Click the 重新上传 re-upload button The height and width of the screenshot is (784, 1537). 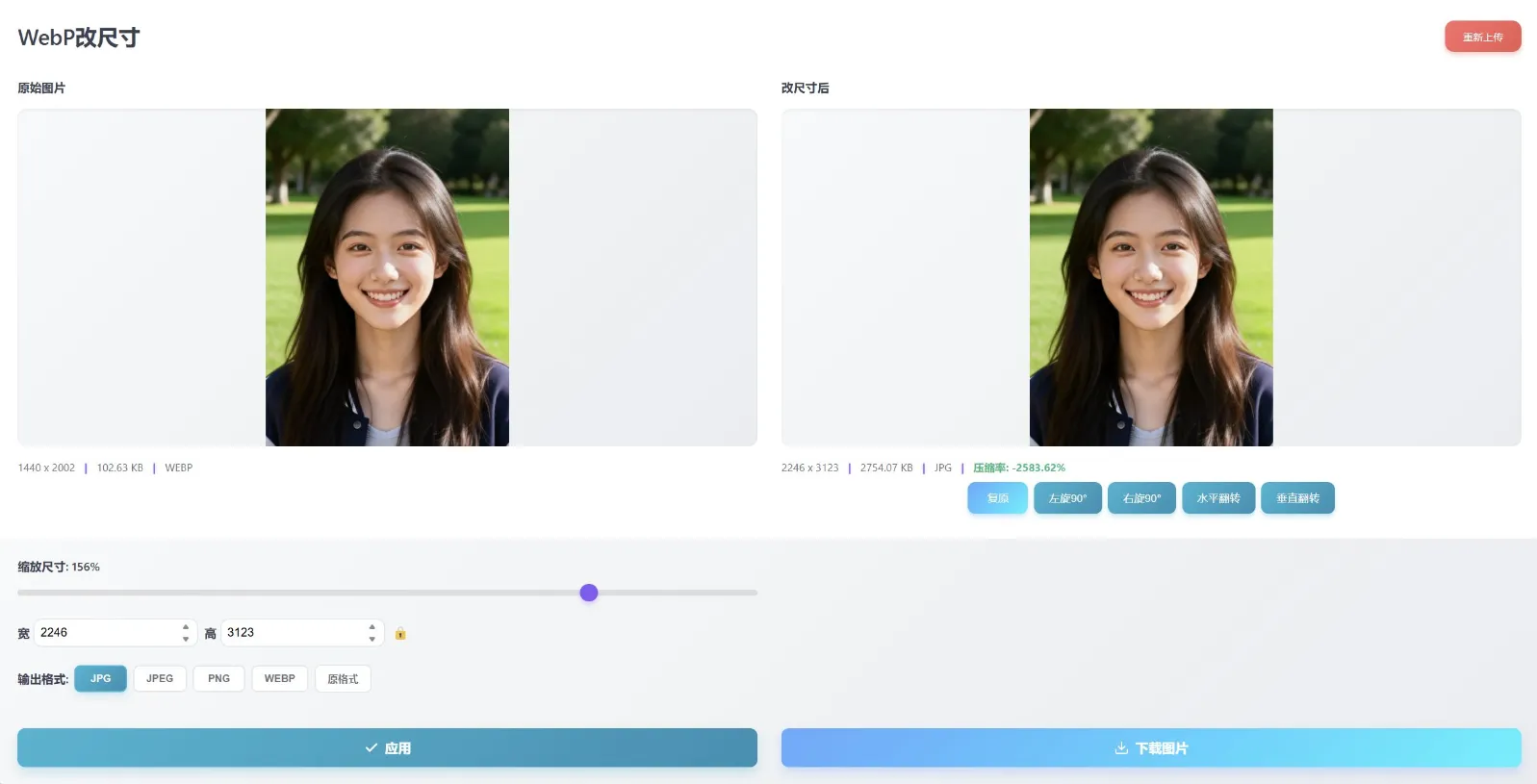point(1483,37)
